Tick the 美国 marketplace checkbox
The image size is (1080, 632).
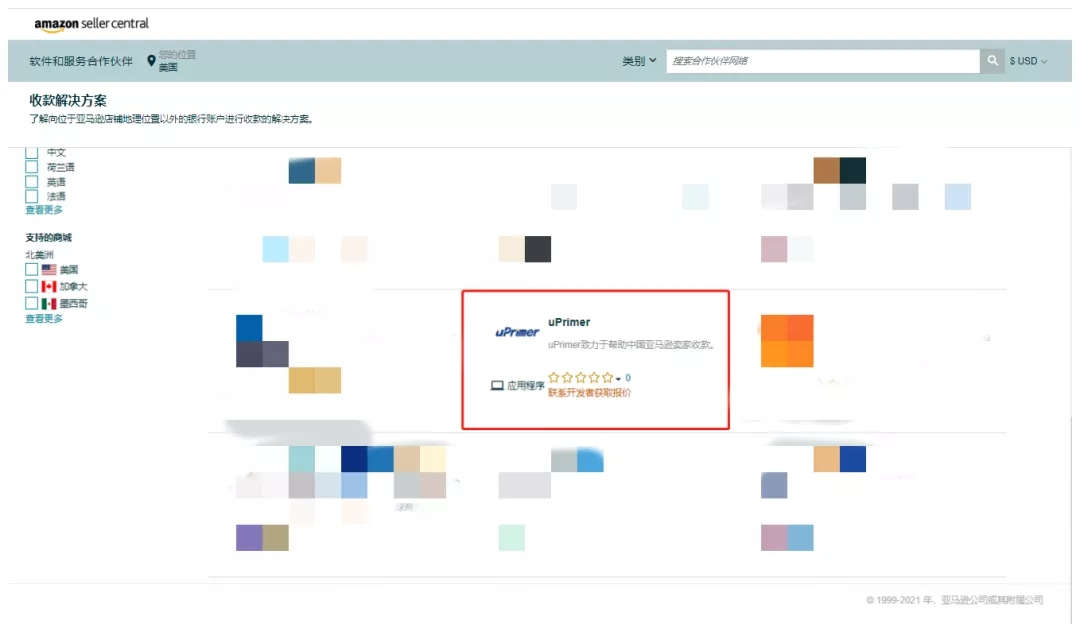pos(32,269)
